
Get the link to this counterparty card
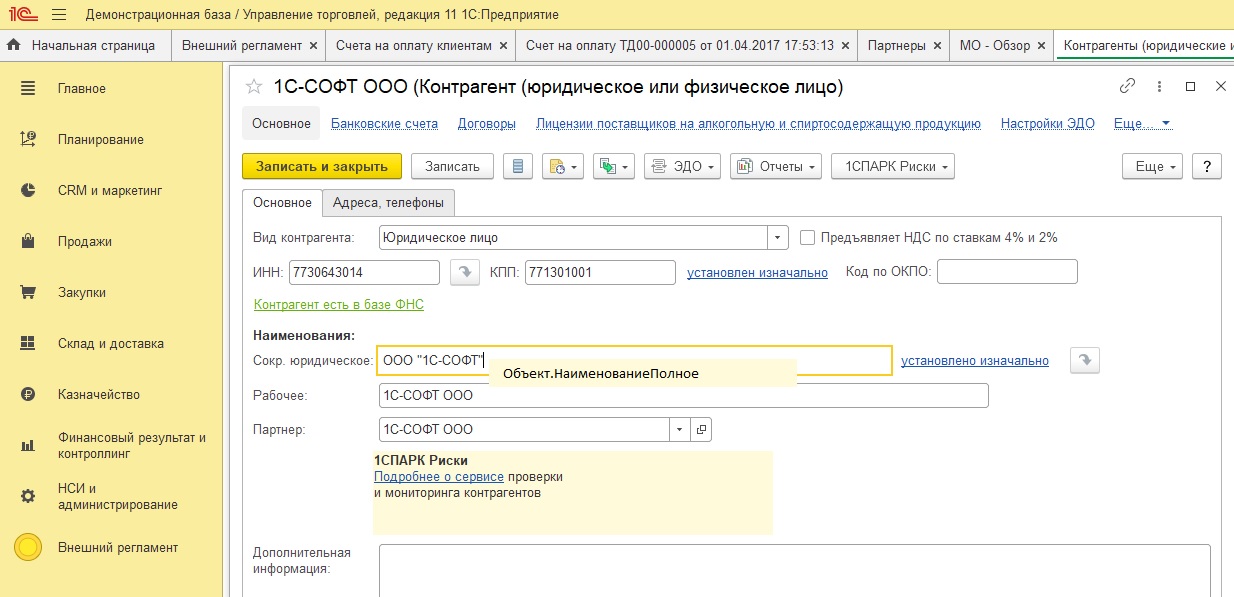[1128, 87]
